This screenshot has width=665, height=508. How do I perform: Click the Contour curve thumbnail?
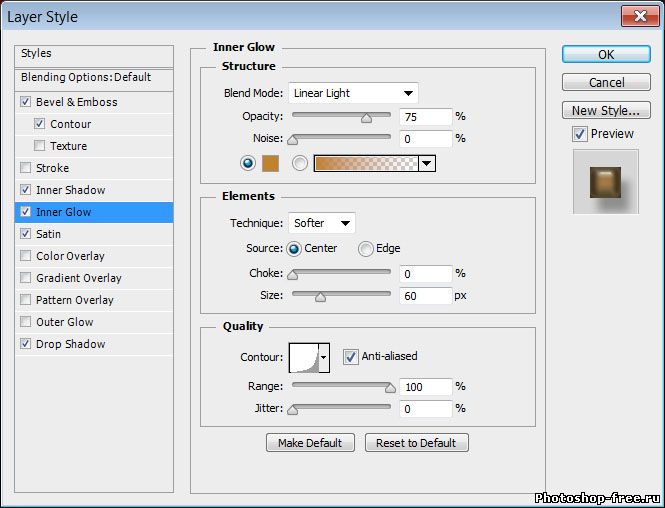(303, 357)
